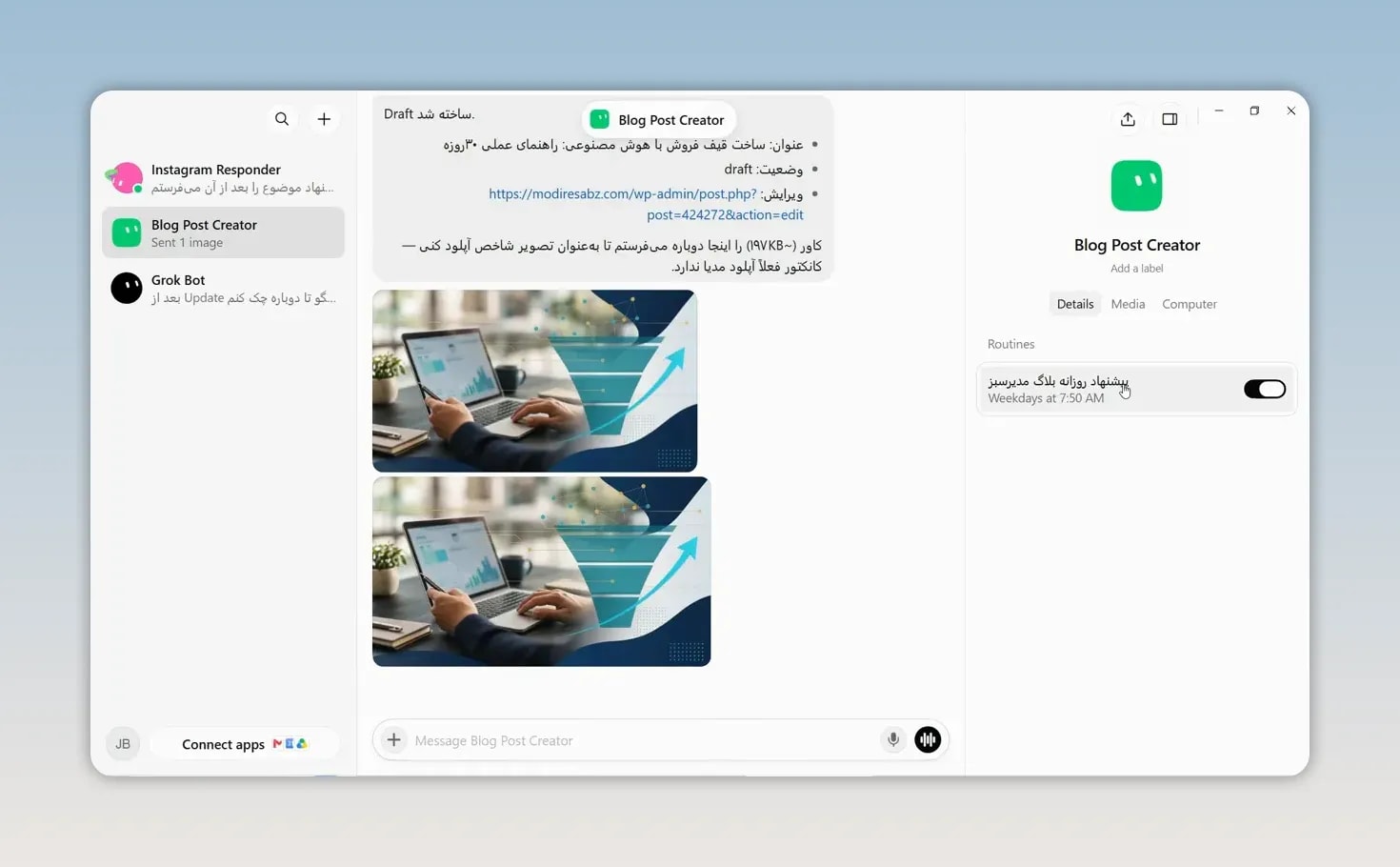This screenshot has height=867, width=1400.
Task: Click the large green Blog Post Creator avatar
Action: [x=1136, y=186]
